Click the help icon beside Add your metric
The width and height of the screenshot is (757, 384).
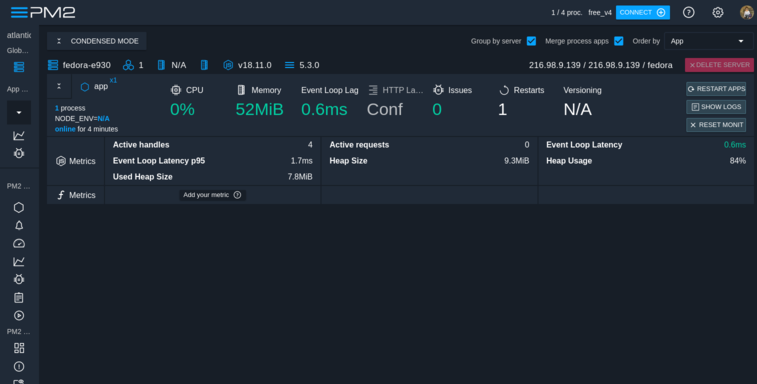[237, 195]
